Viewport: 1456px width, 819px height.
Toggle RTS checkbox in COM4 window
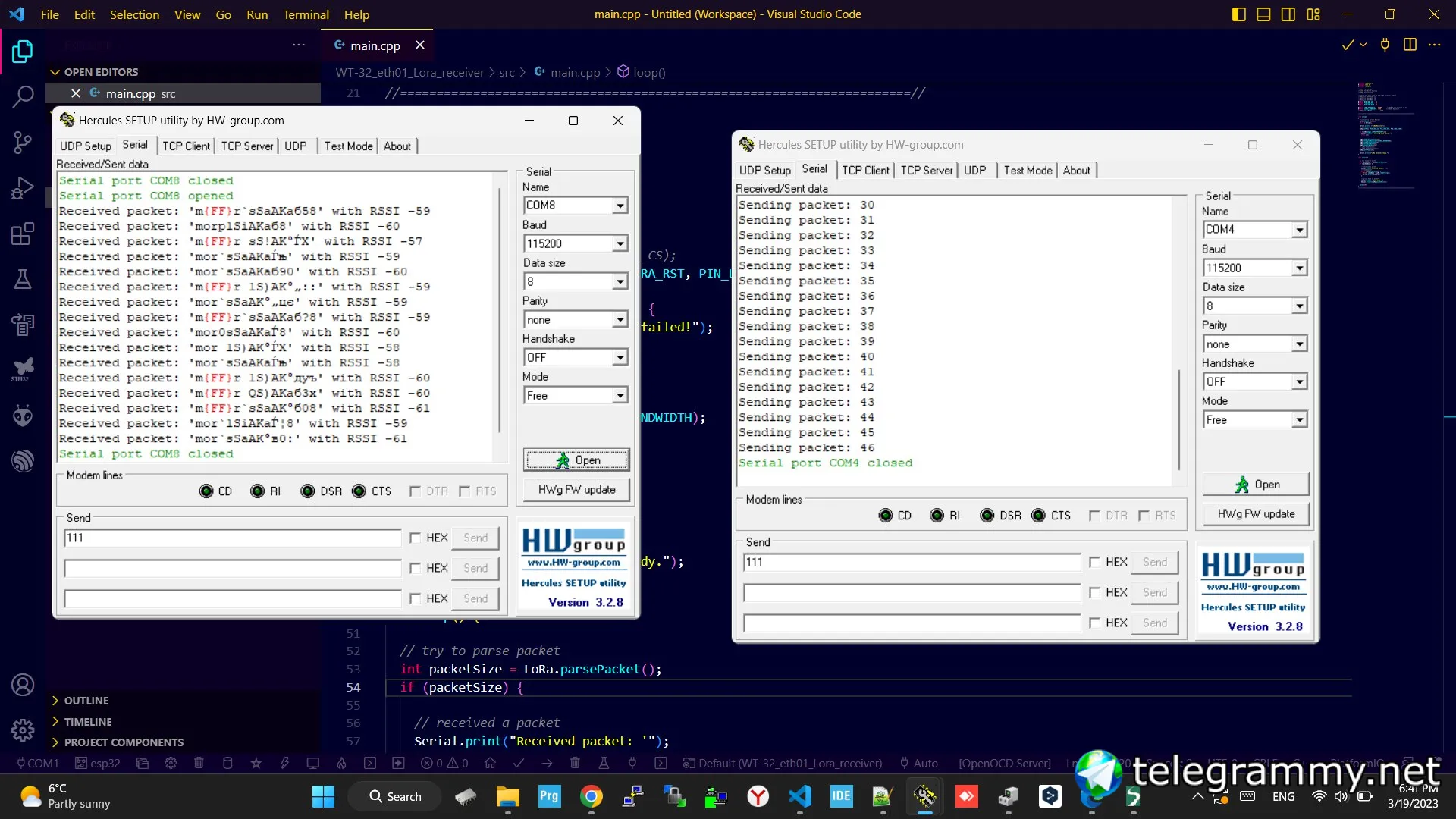coord(1144,516)
